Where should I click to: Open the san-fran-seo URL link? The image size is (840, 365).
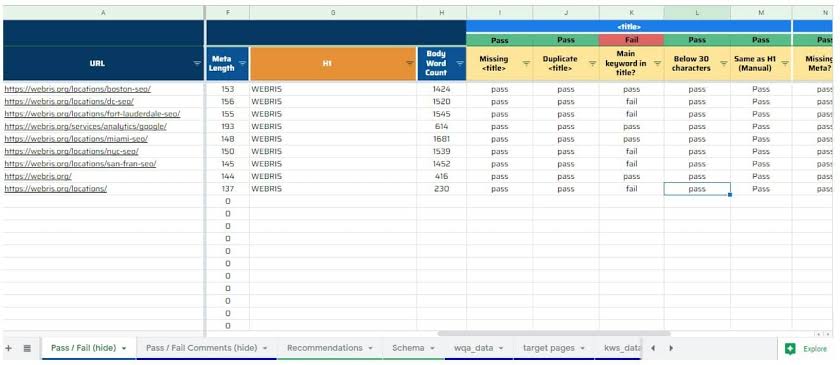pyautogui.click(x=80, y=163)
